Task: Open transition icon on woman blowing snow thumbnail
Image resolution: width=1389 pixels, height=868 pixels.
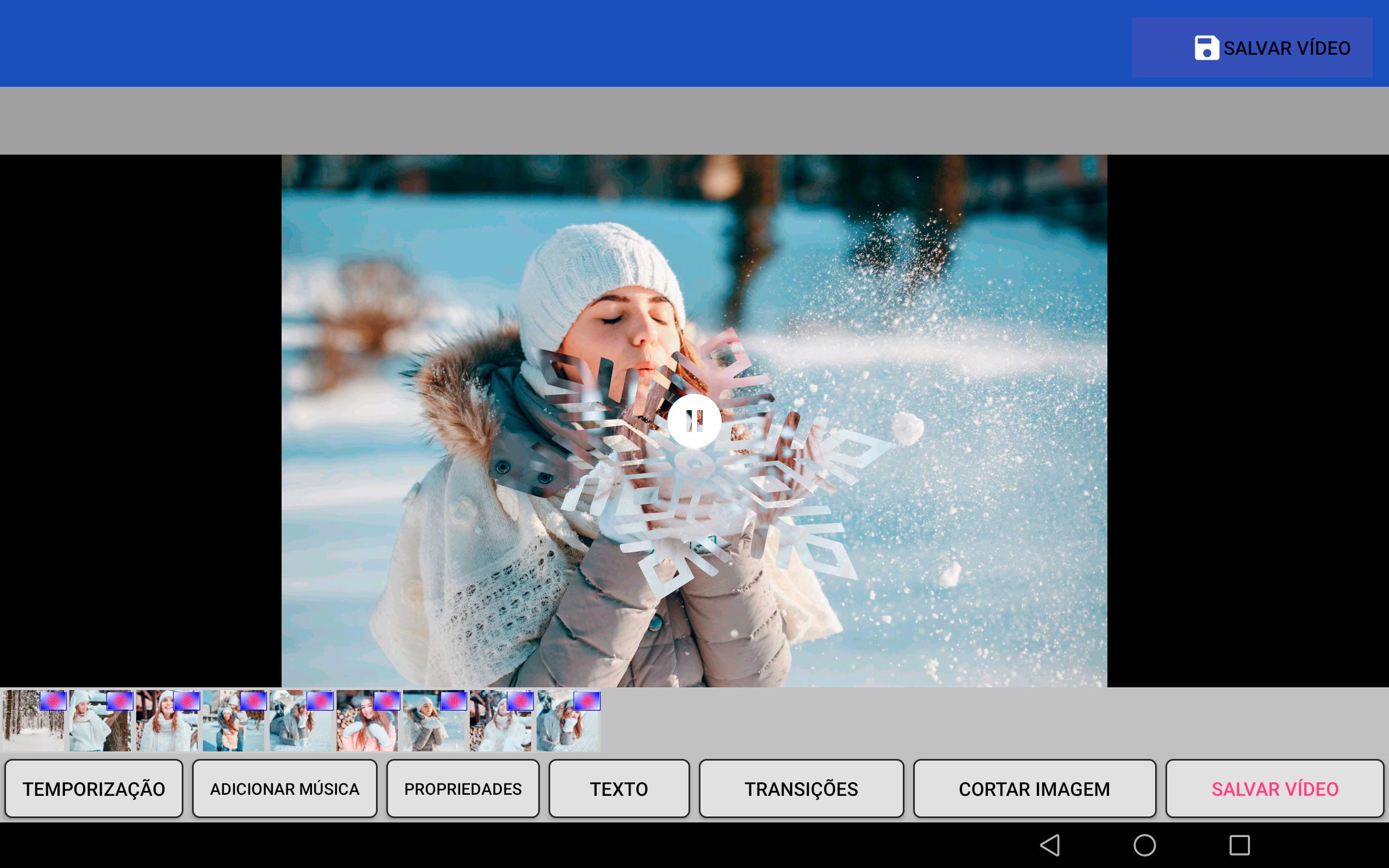Action: 454,701
